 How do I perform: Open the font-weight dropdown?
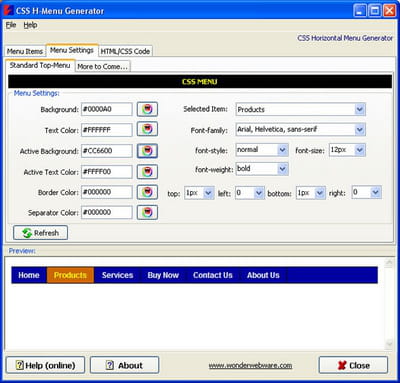pos(282,169)
